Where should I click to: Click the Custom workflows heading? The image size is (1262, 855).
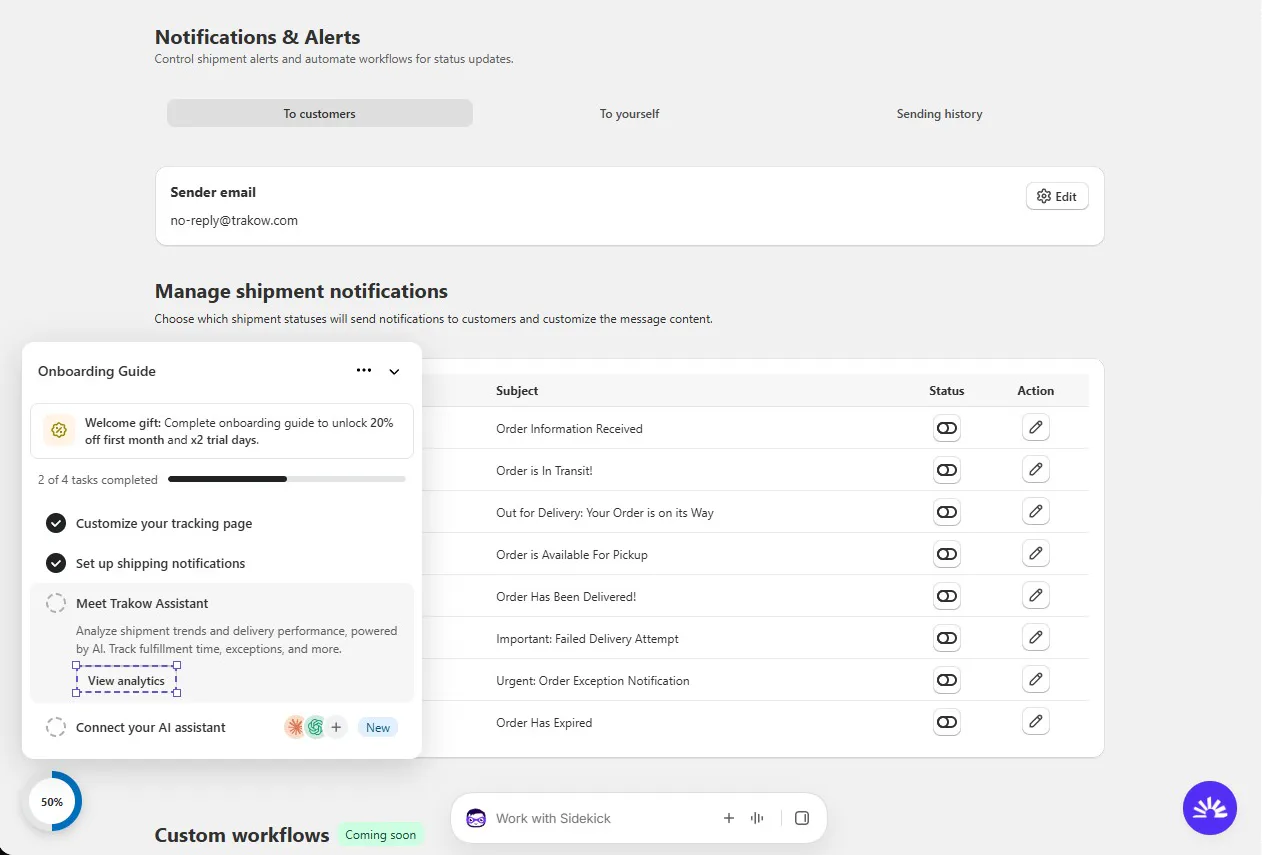click(x=242, y=834)
